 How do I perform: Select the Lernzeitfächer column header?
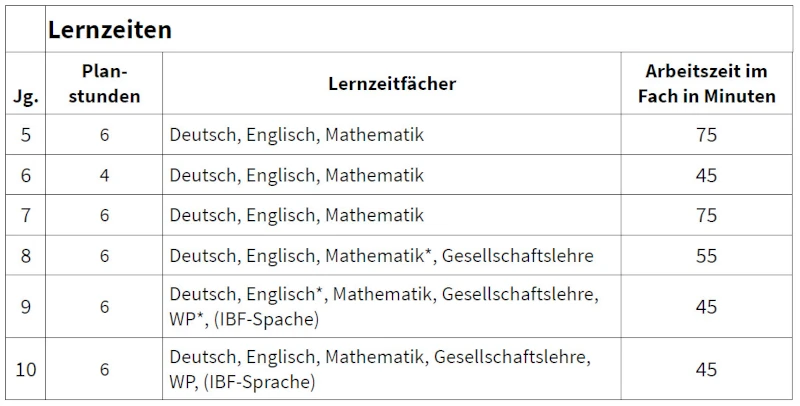391,84
